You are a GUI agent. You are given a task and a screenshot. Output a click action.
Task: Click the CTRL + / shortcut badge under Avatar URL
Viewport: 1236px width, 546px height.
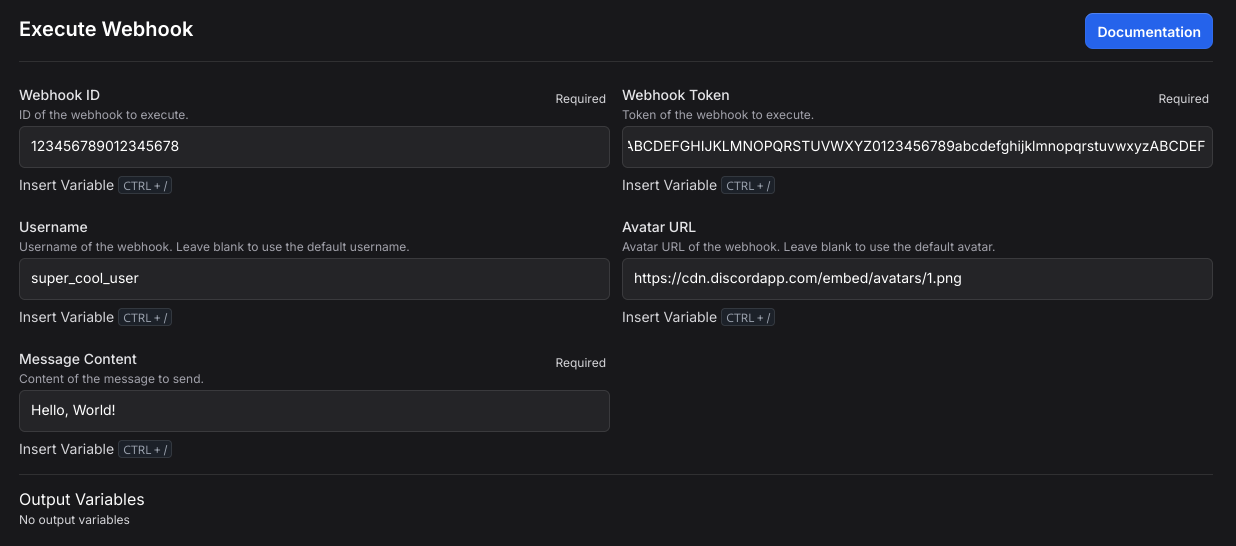pyautogui.click(x=748, y=318)
